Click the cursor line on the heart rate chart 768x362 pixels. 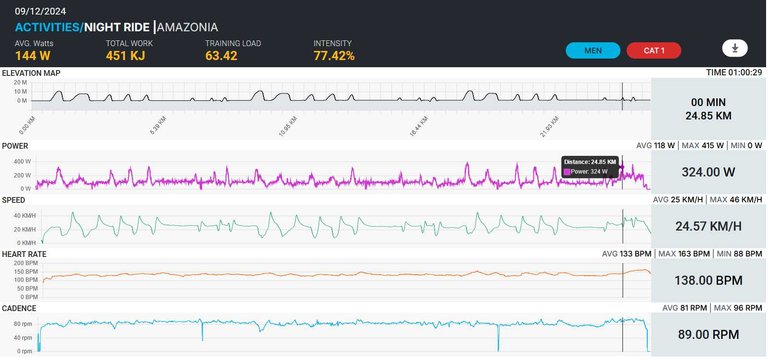pyautogui.click(x=623, y=280)
